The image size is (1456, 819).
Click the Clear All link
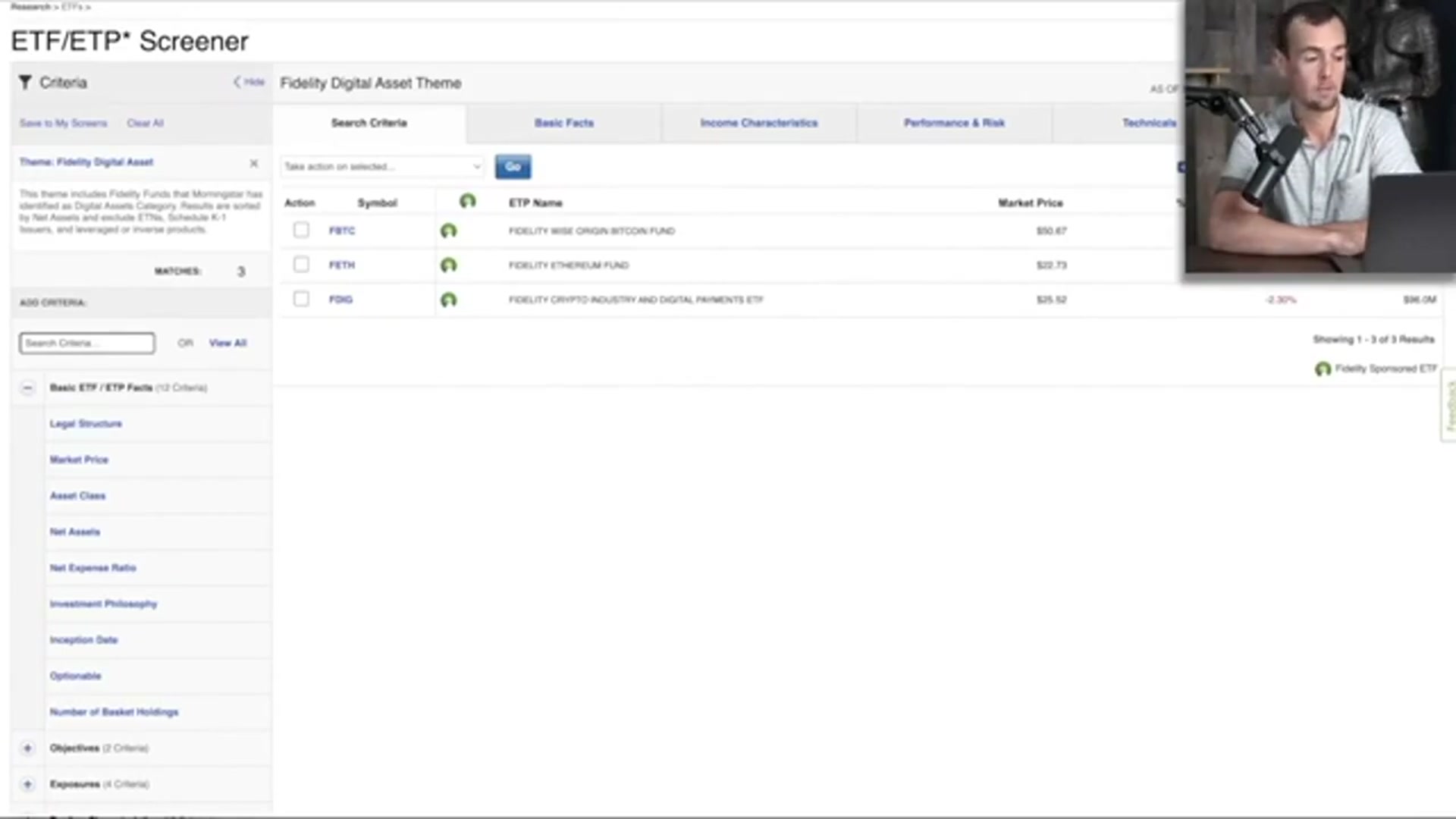pos(145,123)
